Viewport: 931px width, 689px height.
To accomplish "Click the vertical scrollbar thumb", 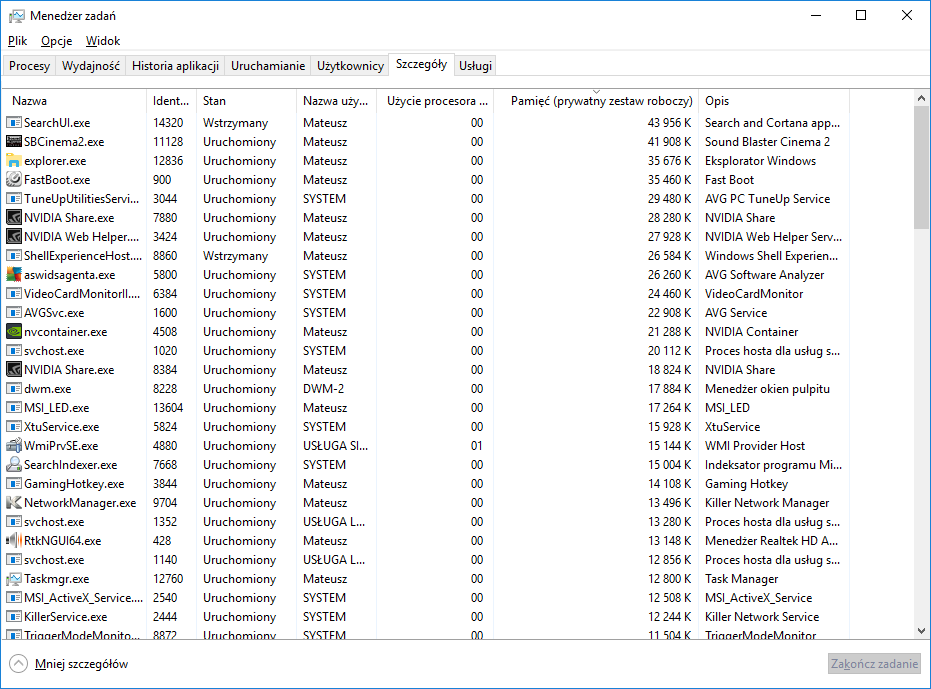I will tap(921, 167).
